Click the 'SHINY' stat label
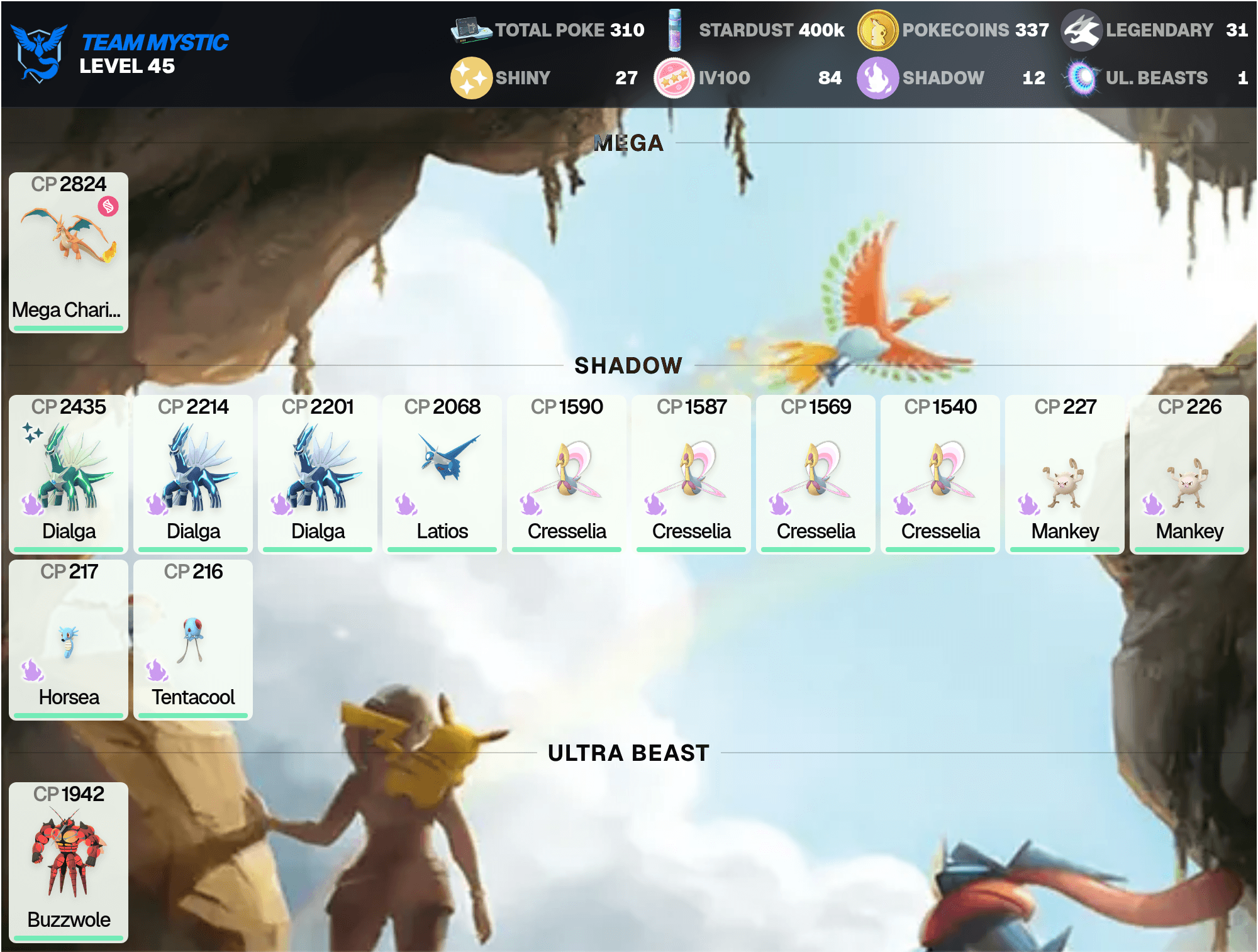Image resolution: width=1258 pixels, height=952 pixels. click(x=523, y=78)
